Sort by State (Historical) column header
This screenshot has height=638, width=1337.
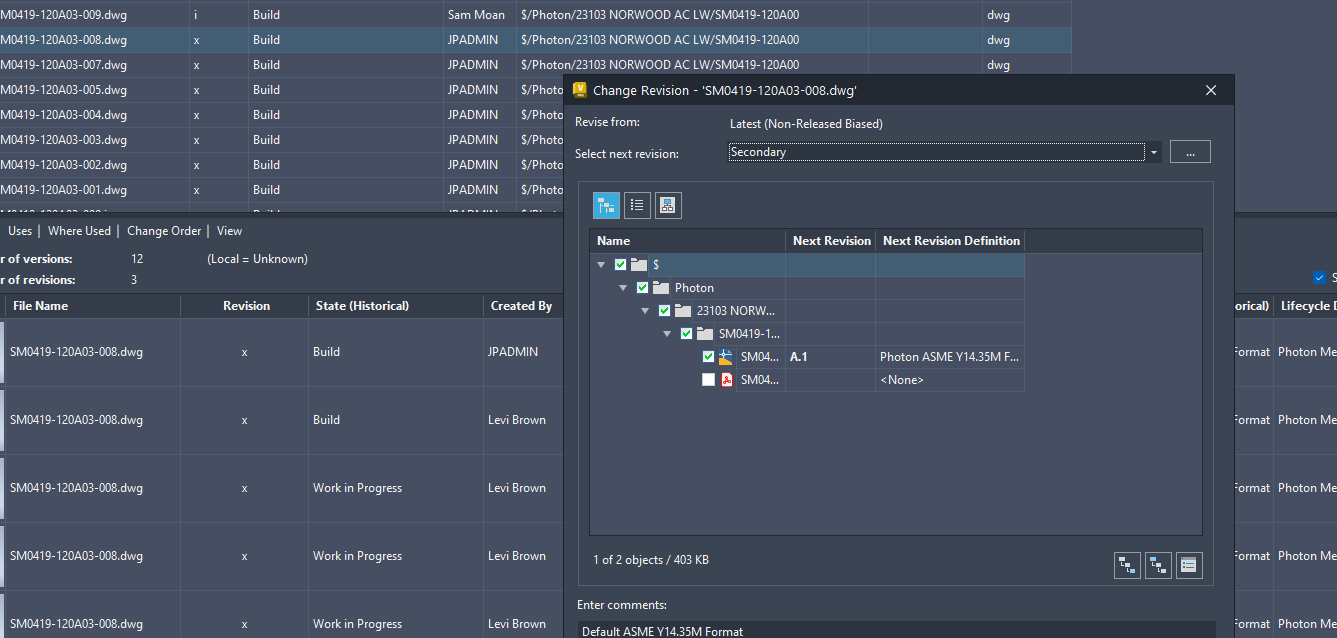(395, 306)
